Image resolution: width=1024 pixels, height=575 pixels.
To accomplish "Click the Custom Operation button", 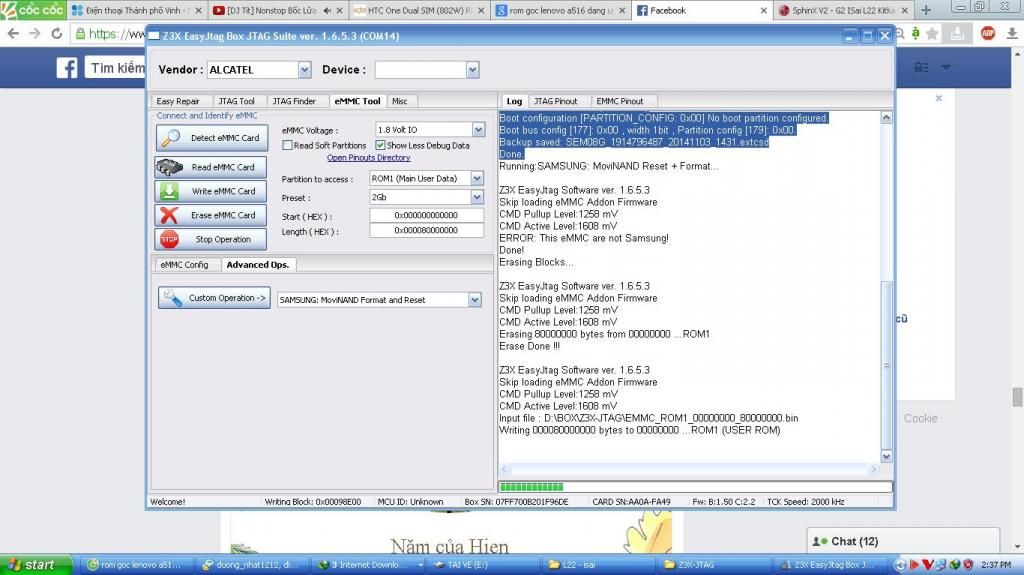I will (214, 298).
